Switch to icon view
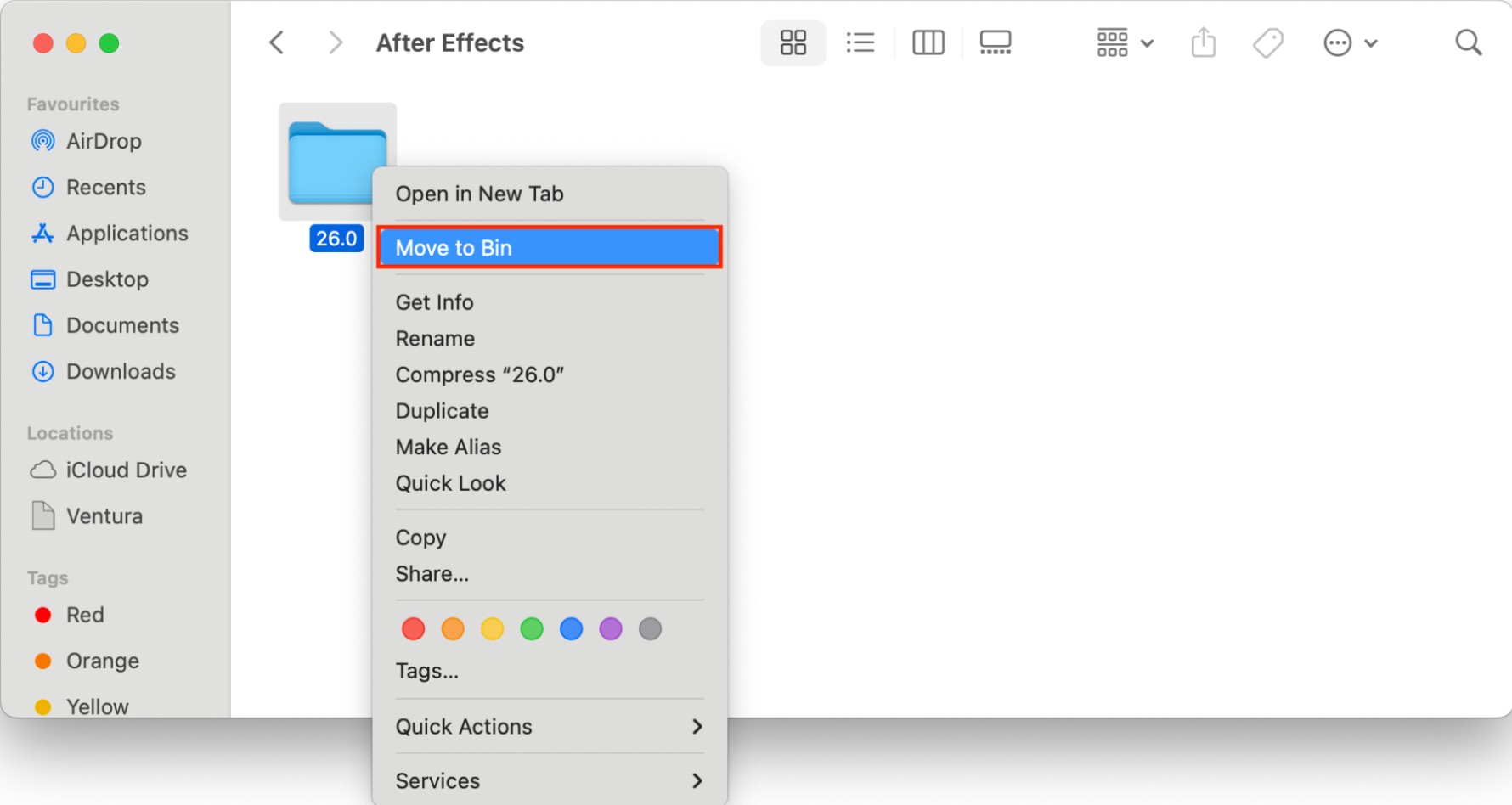This screenshot has width=1512, height=805. tap(793, 42)
